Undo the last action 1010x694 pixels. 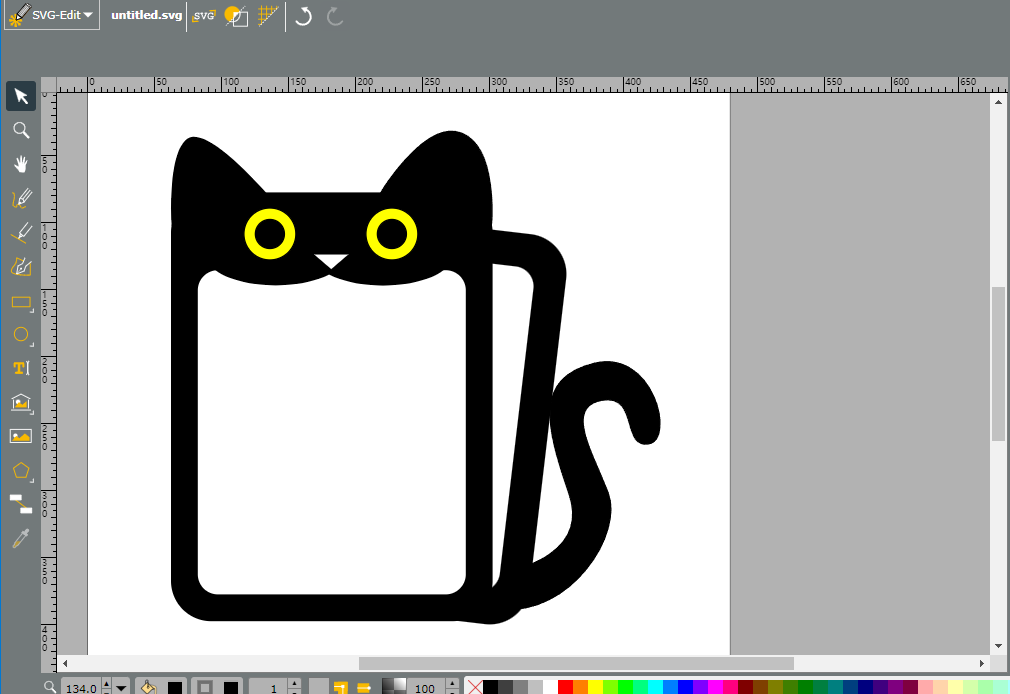[x=303, y=15]
